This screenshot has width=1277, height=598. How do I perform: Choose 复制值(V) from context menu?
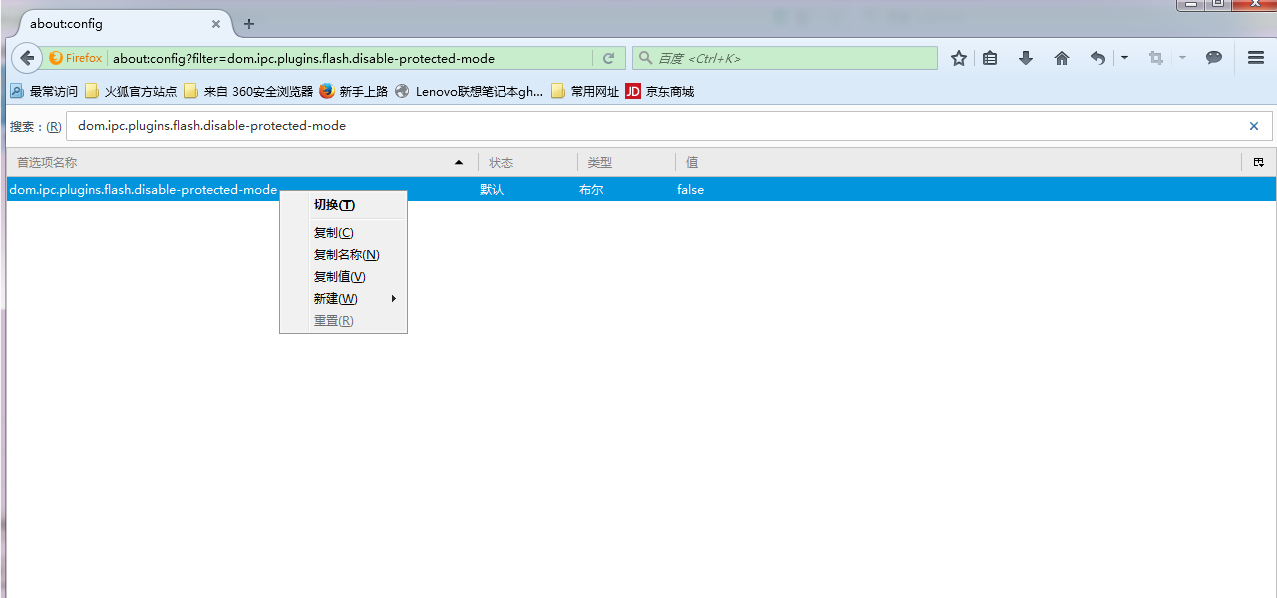pyautogui.click(x=343, y=277)
